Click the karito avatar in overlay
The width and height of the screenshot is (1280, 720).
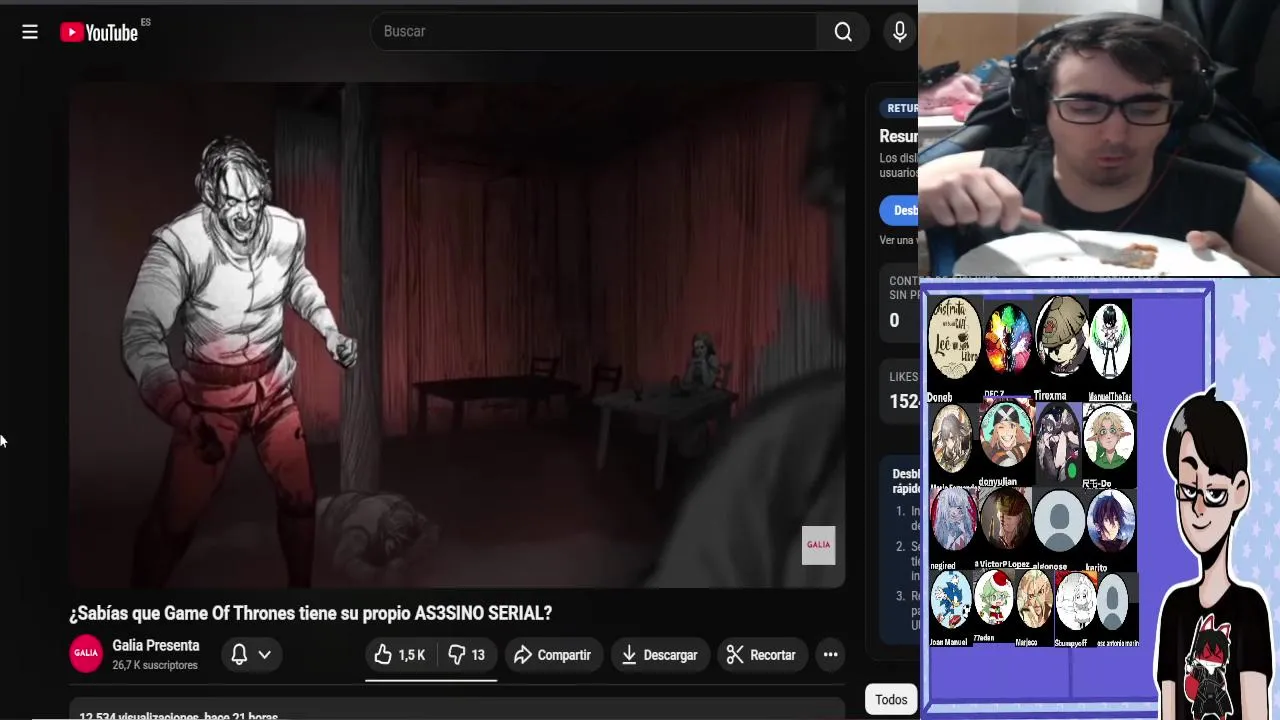pos(1110,521)
